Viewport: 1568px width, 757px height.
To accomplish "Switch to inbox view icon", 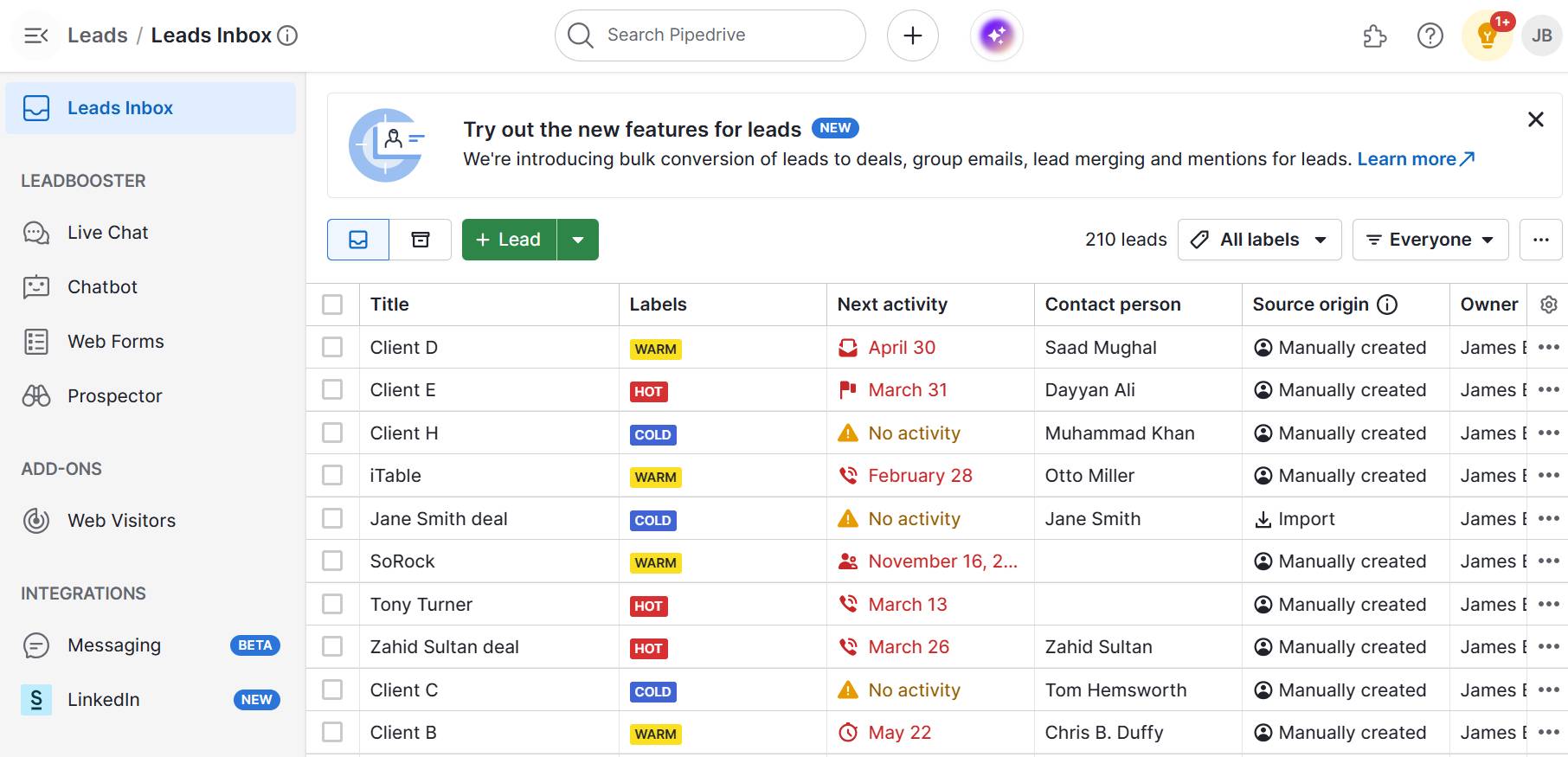I will point(358,240).
